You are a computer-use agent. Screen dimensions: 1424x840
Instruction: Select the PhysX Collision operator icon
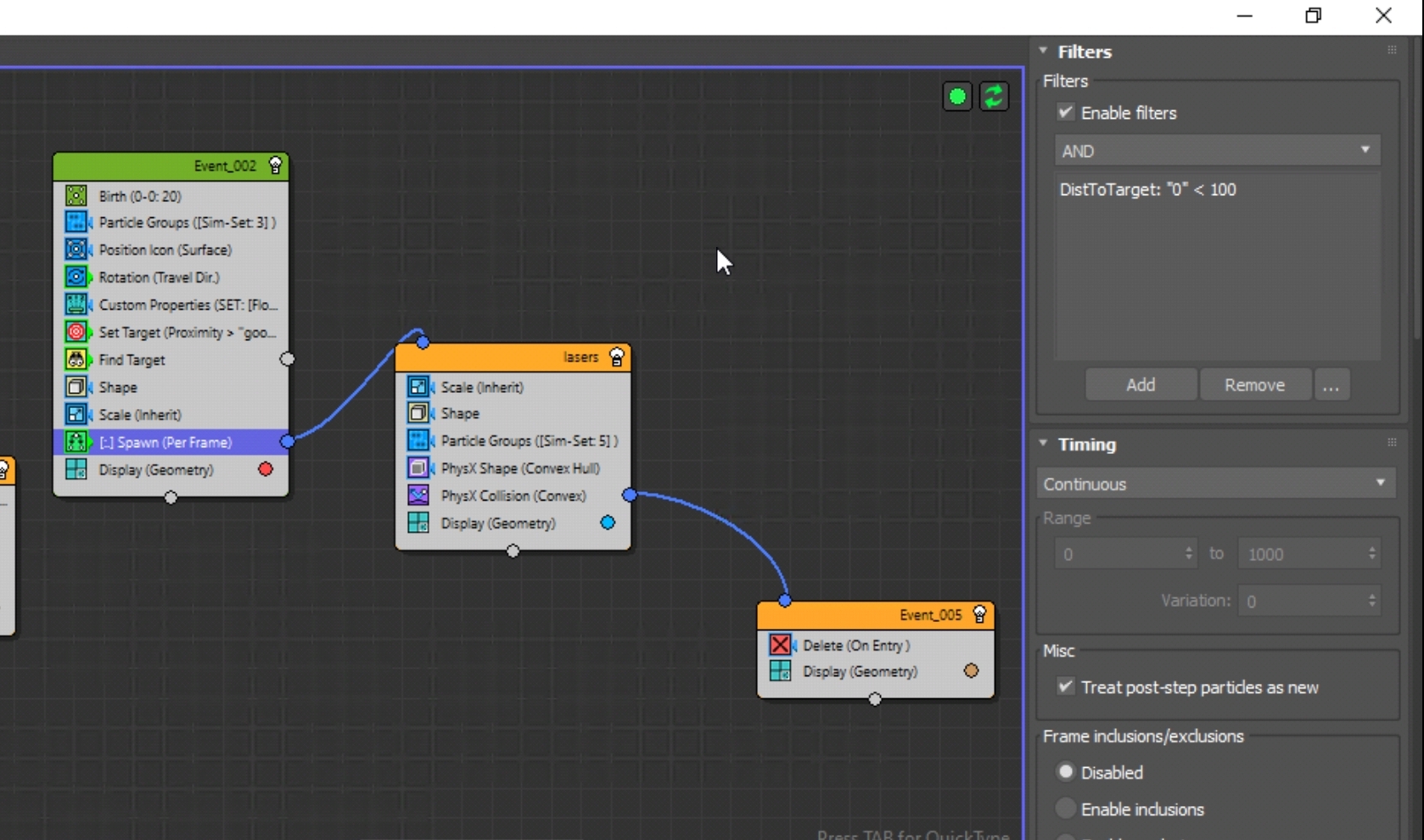point(418,496)
